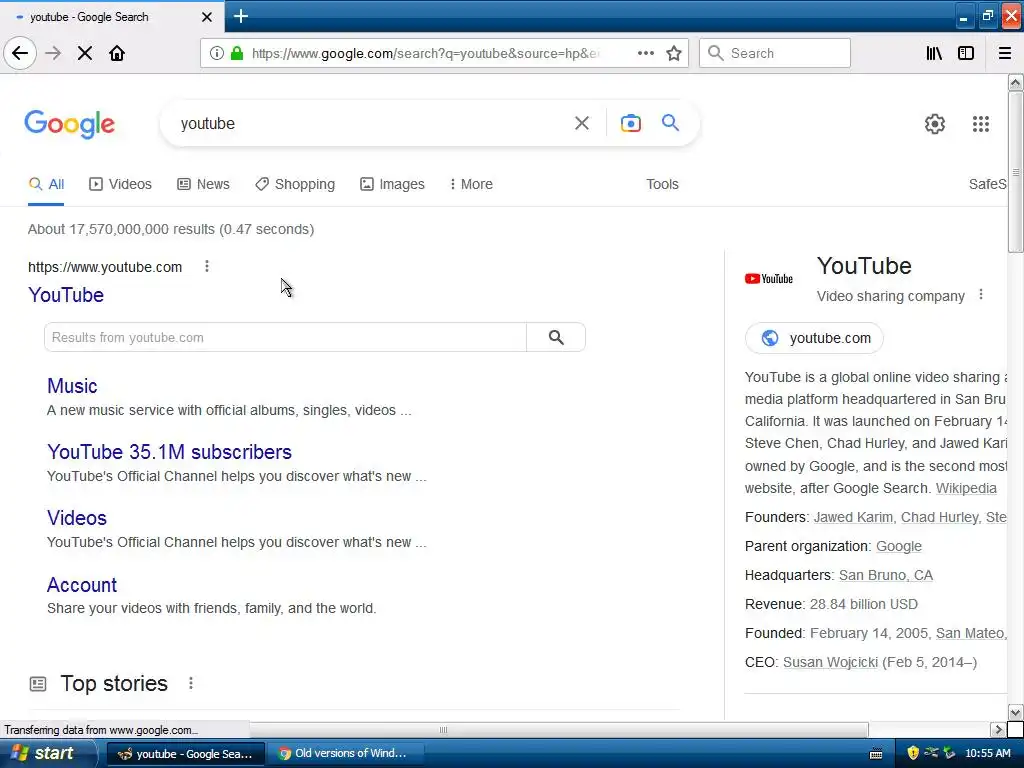Switch to the Shopping tab
Viewport: 1024px width, 768px height.
(295, 184)
